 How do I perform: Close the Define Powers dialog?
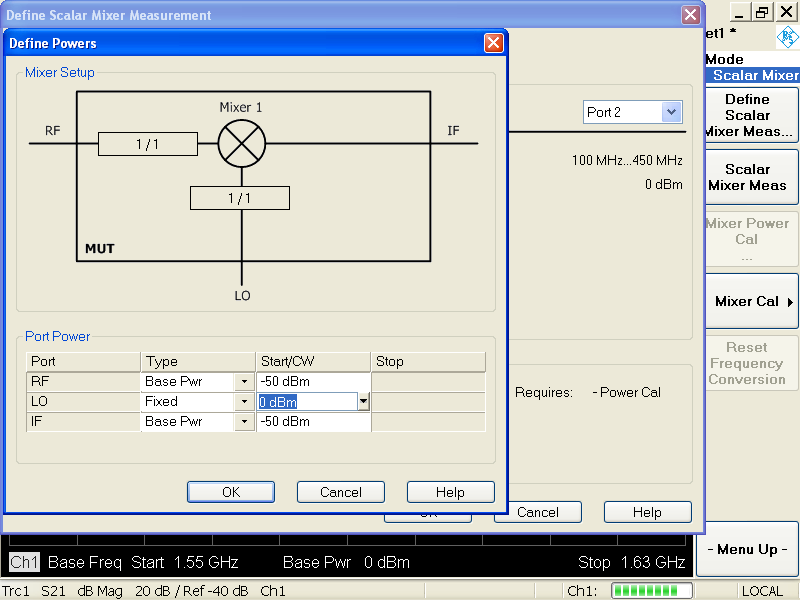pos(493,43)
